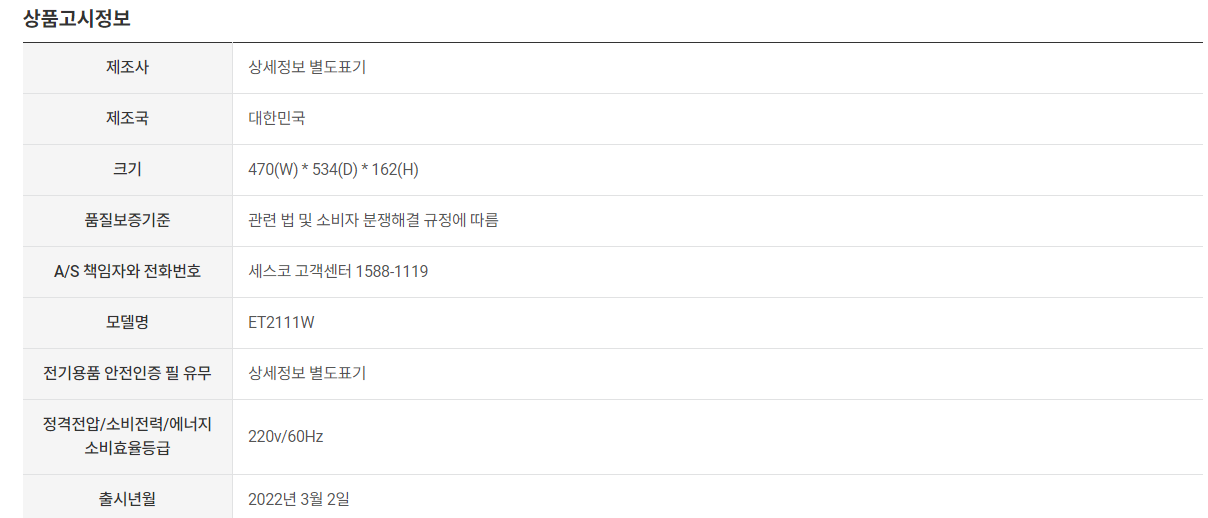This screenshot has width=1208, height=518.
Task: Click the 대한민국 country value
Action: click(277, 119)
